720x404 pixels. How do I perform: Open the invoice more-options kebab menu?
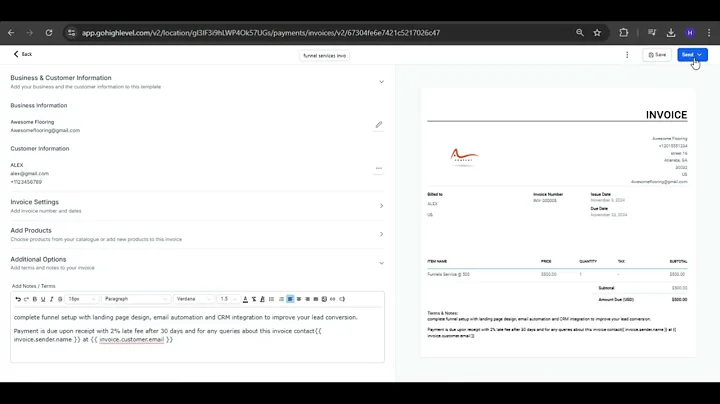click(627, 55)
